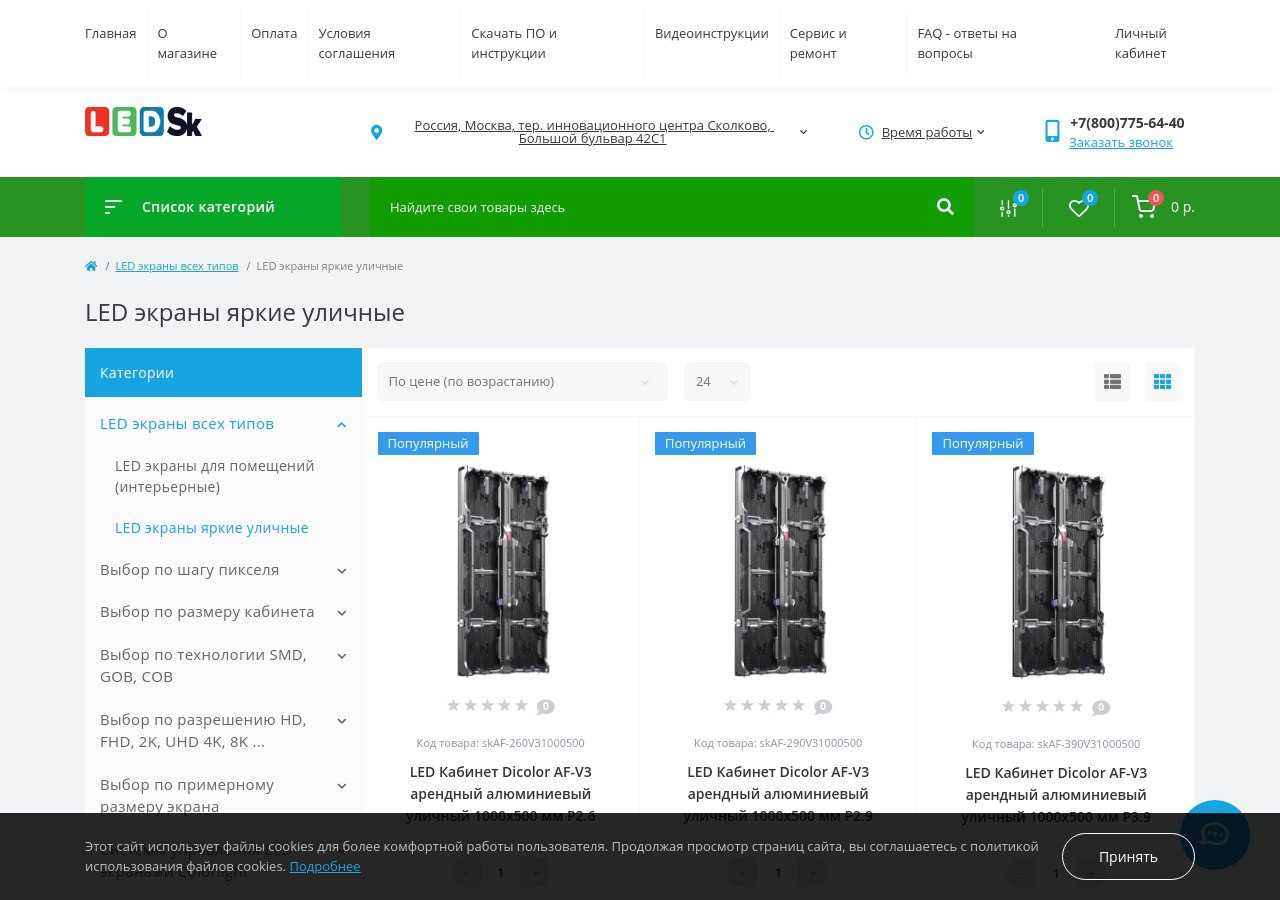This screenshot has width=1280, height=900.
Task: Expand Выбор по примерному размеру экрана
Action: (341, 786)
